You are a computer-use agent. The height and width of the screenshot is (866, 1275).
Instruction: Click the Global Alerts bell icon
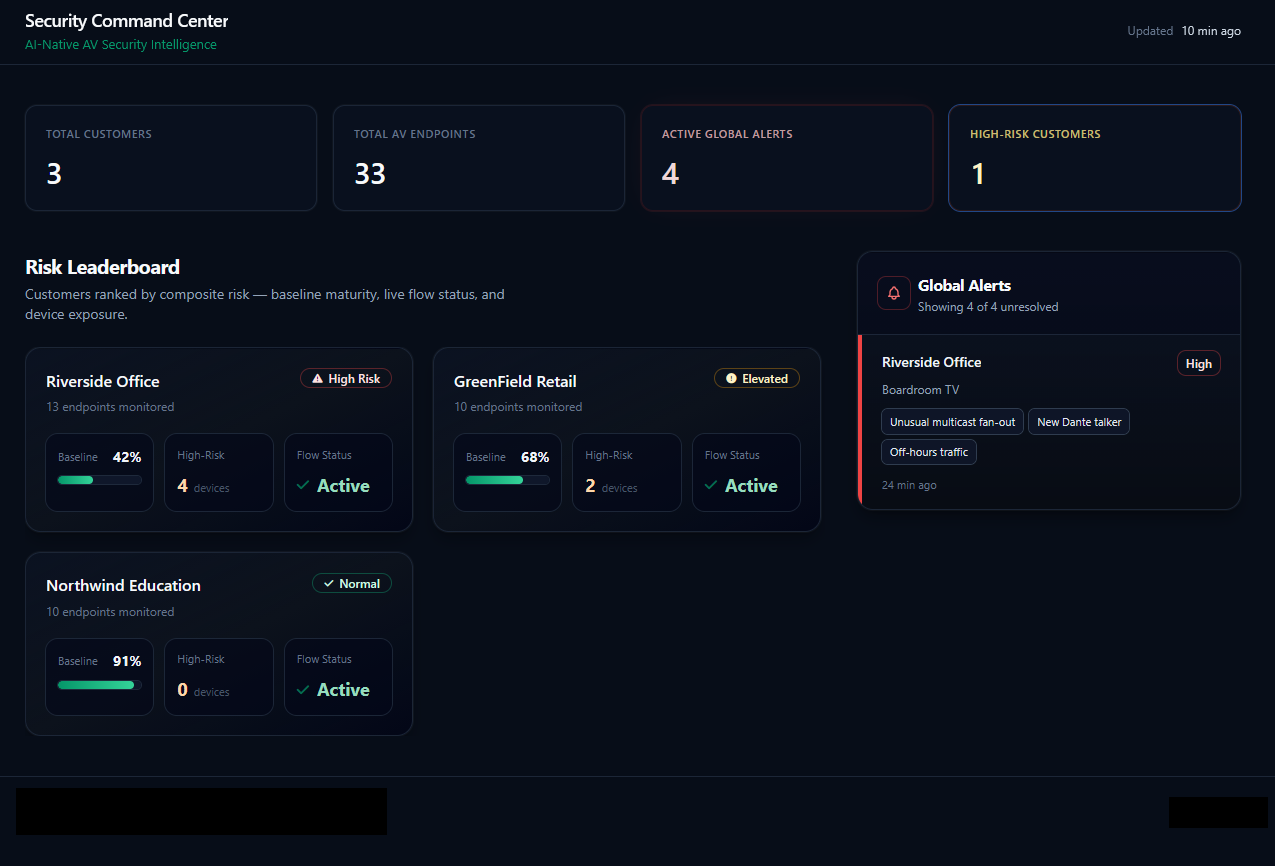[x=894, y=293]
